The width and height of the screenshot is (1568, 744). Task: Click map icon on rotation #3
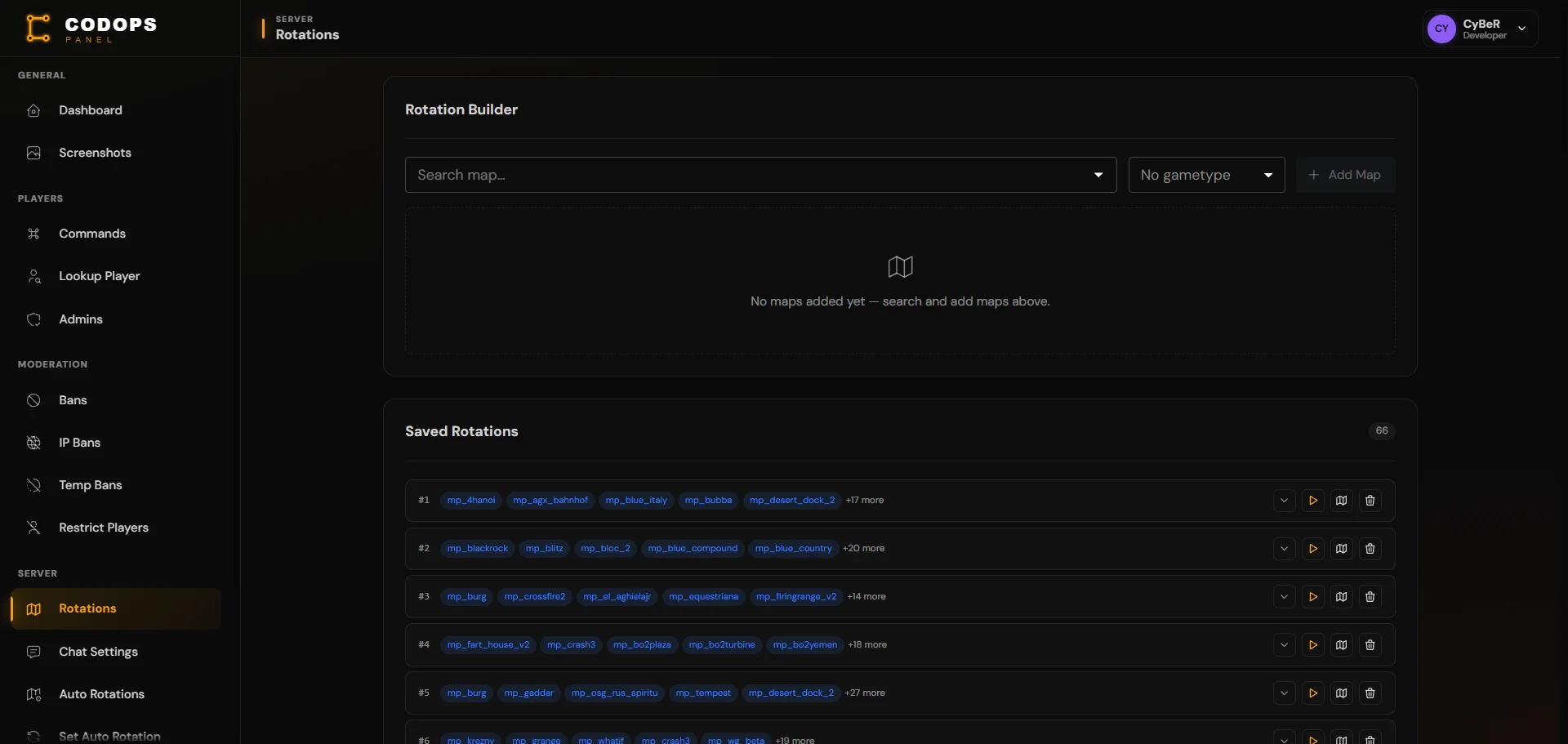[x=1341, y=597]
